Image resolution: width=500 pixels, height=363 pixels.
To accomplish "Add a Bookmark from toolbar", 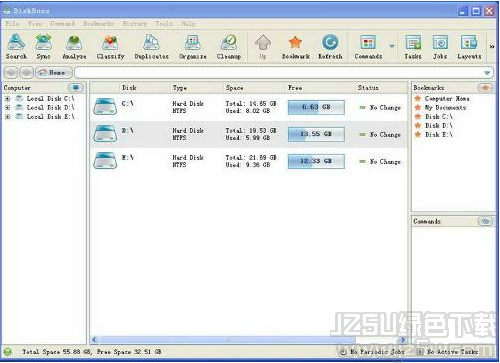I will [x=295, y=47].
